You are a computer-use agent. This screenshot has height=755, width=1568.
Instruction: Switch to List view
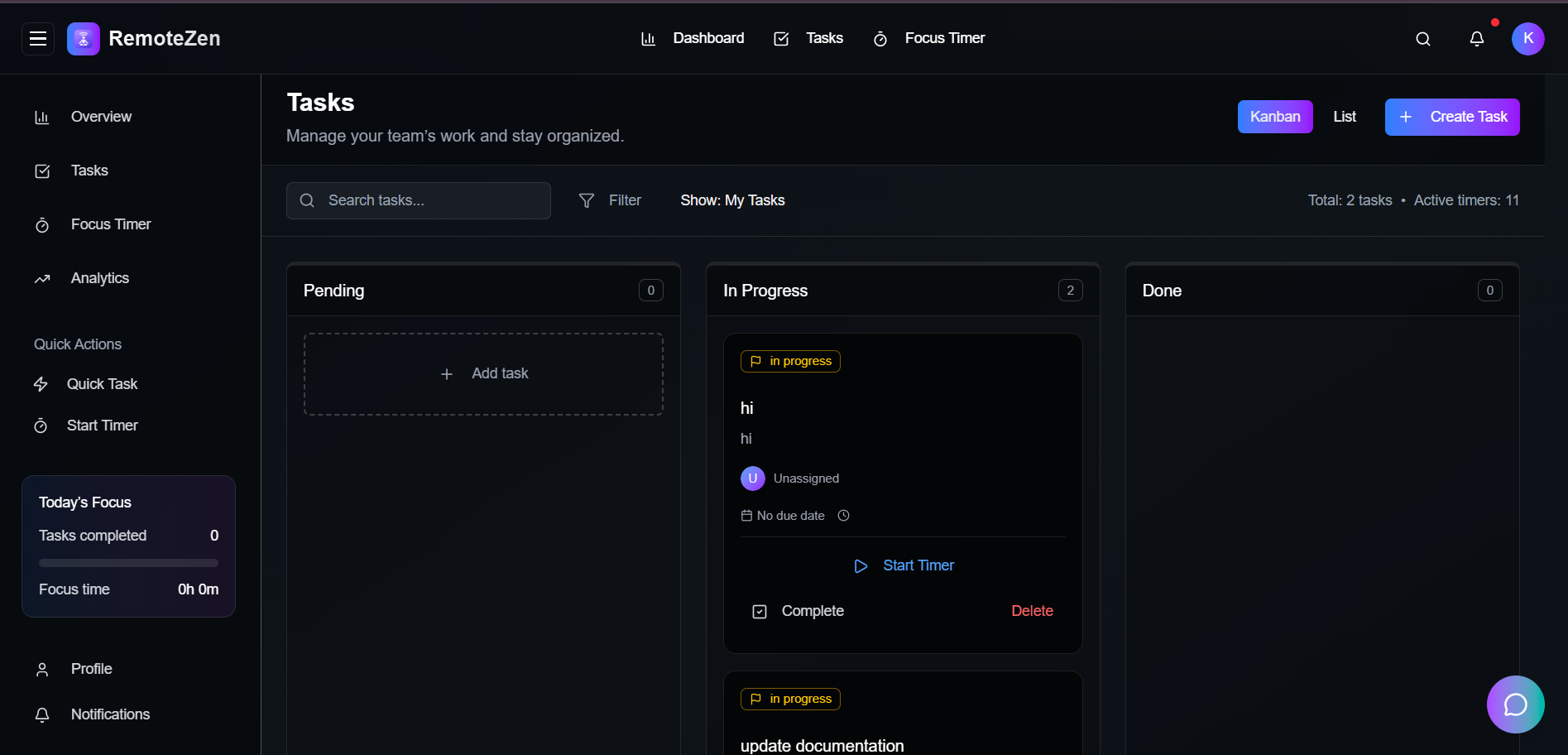(x=1345, y=117)
